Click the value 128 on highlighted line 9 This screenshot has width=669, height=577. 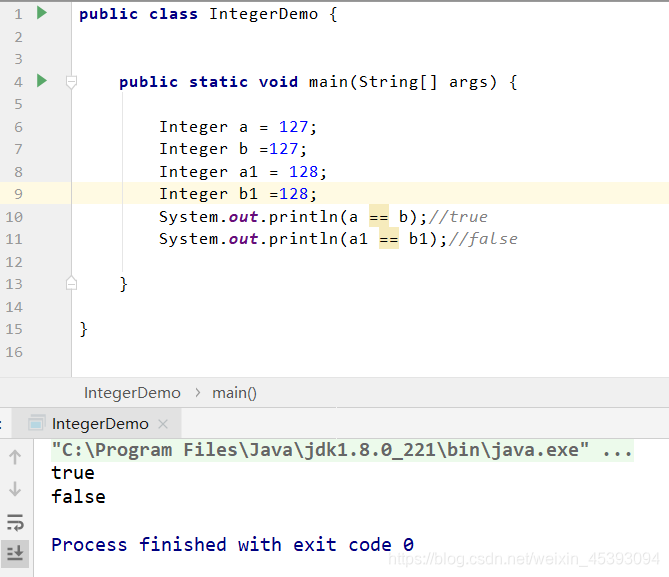294,194
